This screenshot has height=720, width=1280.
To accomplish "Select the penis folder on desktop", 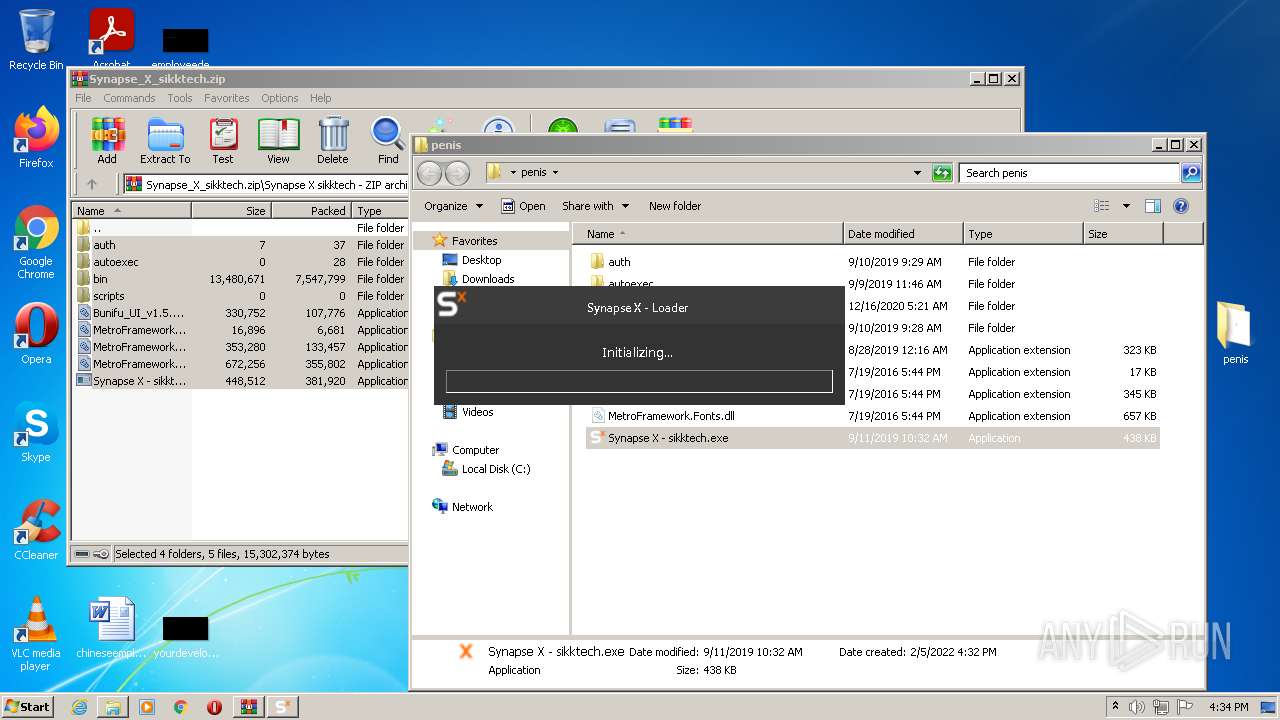I will [1235, 333].
